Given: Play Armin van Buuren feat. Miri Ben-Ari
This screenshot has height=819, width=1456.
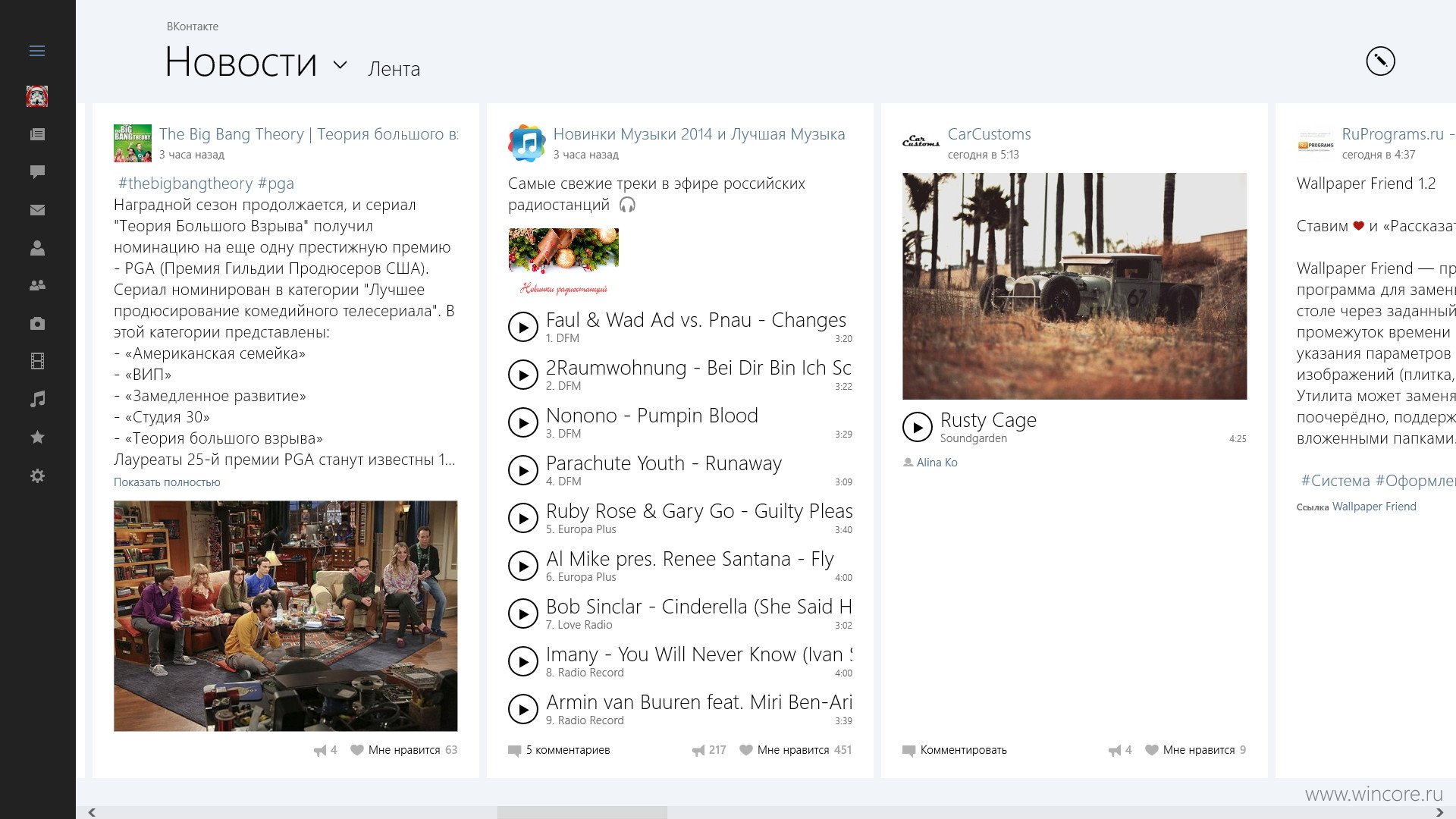Looking at the screenshot, I should [522, 709].
